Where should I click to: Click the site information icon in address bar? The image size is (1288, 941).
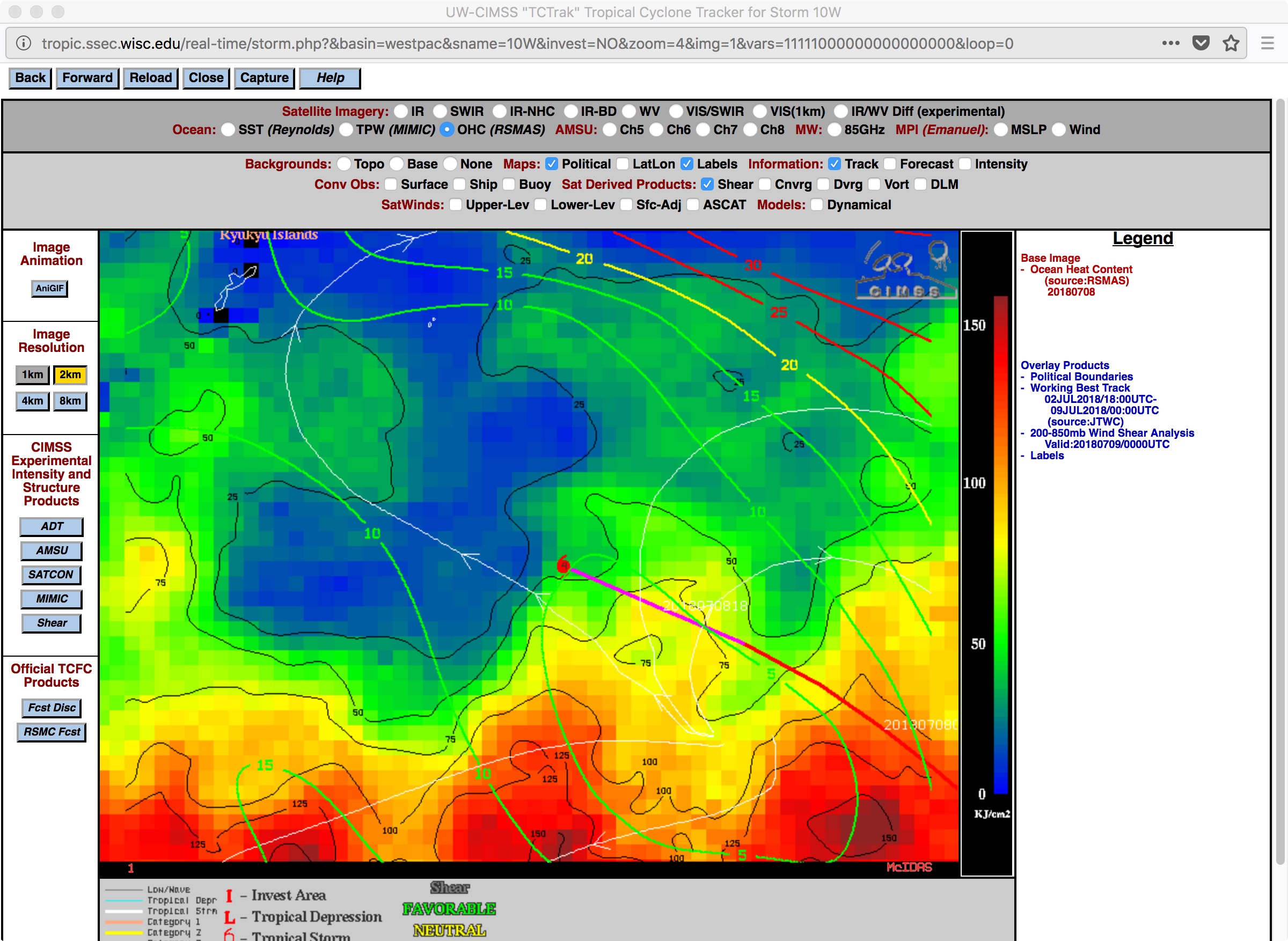[24, 43]
